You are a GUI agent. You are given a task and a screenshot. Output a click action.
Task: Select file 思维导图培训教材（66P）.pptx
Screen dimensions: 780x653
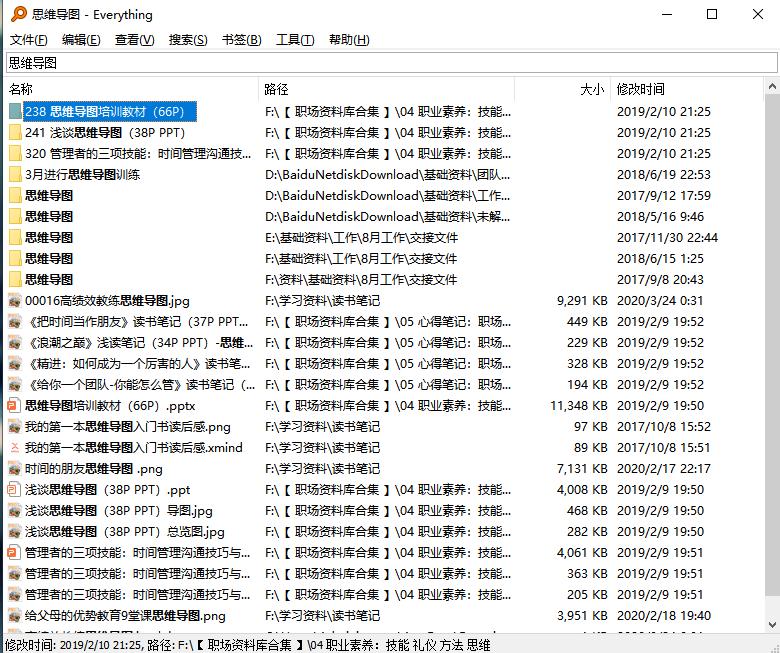[x=110, y=406]
